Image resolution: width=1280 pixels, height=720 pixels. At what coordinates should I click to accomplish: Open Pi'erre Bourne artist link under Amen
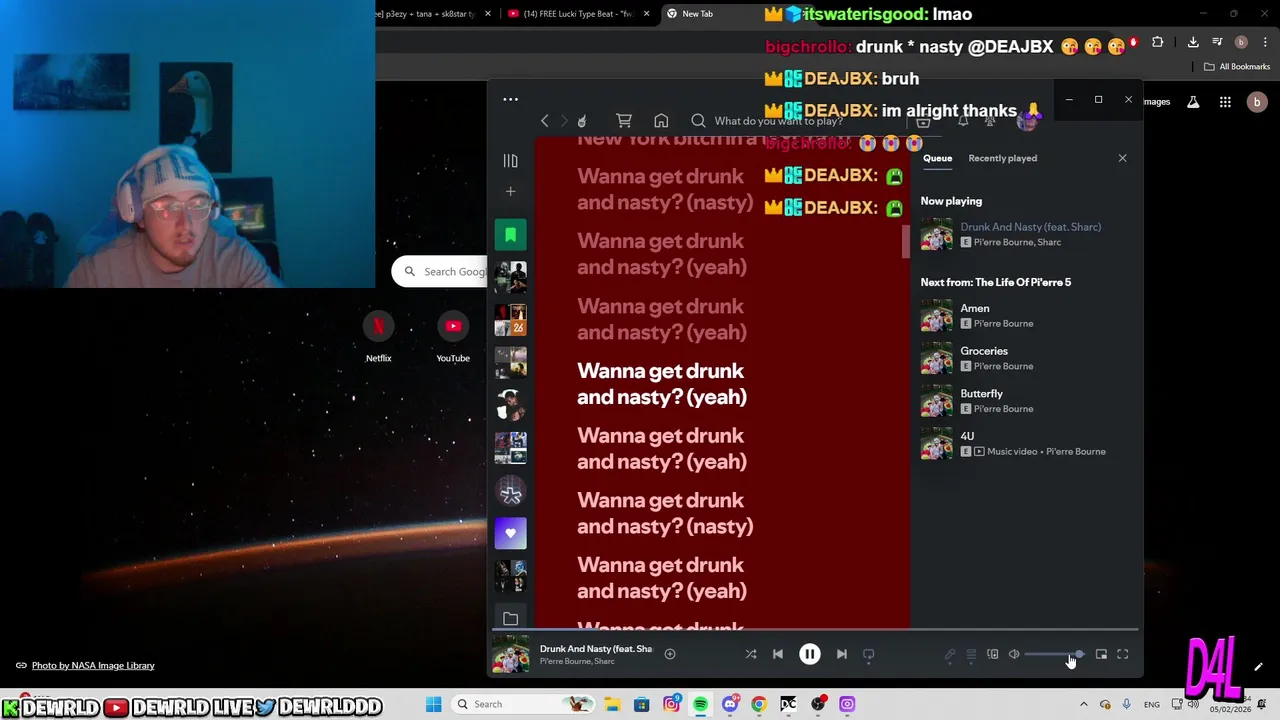(x=1003, y=324)
